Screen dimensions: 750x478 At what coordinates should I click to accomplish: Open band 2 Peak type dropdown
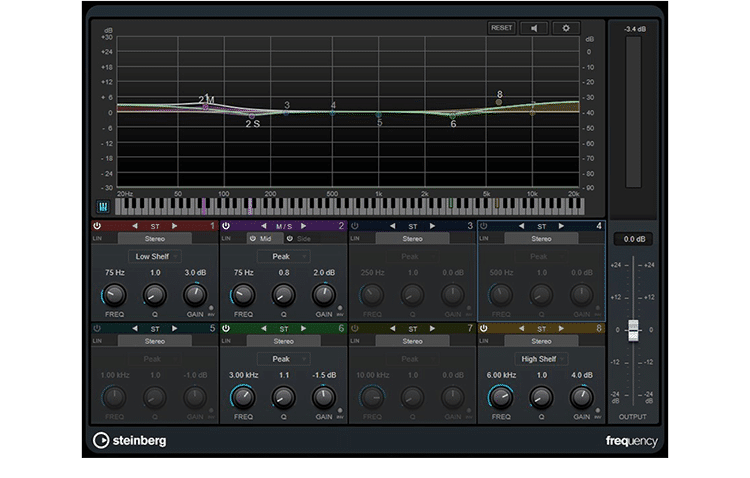click(x=283, y=256)
